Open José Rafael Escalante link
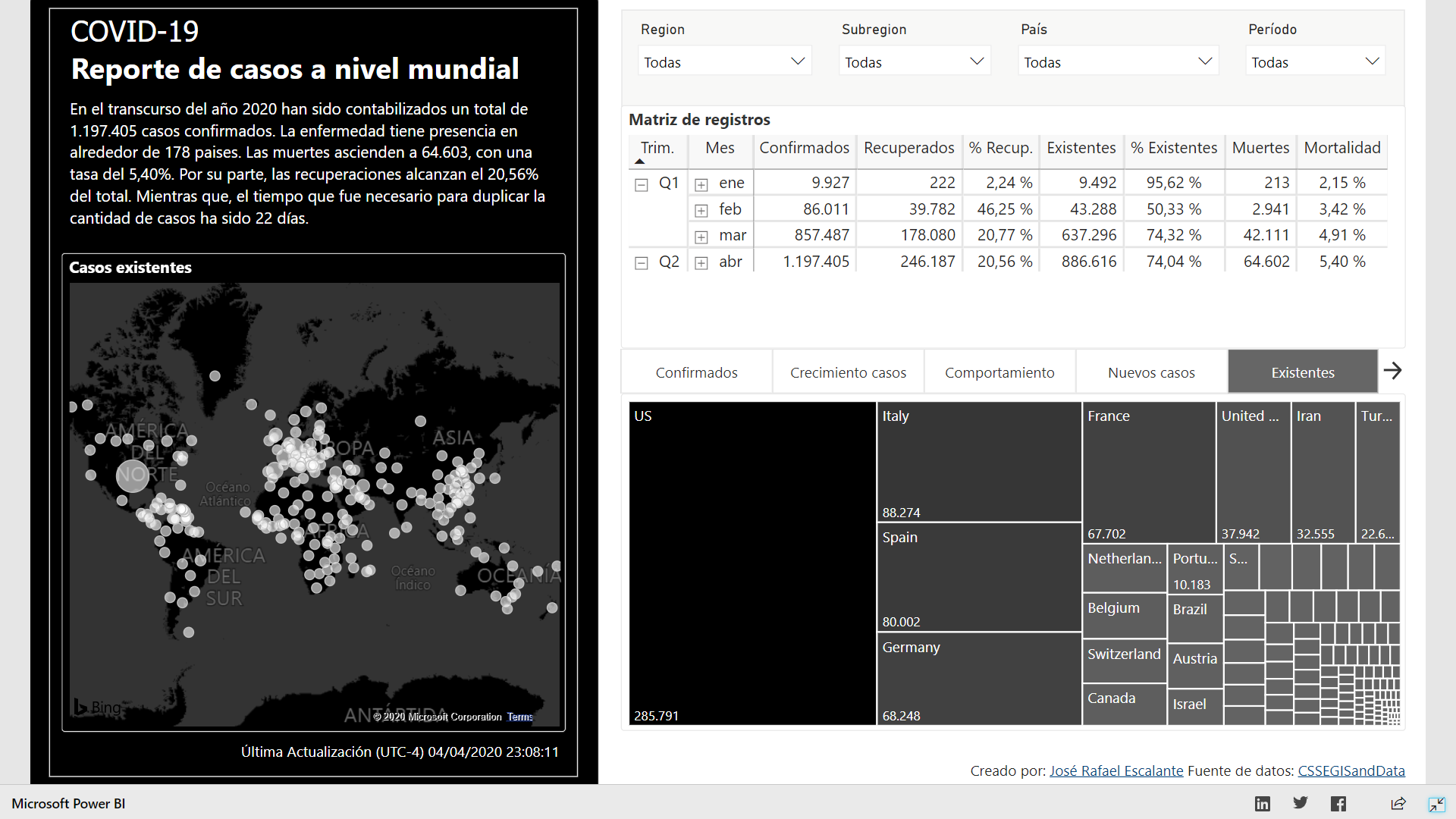Image resolution: width=1456 pixels, height=819 pixels. click(1116, 770)
